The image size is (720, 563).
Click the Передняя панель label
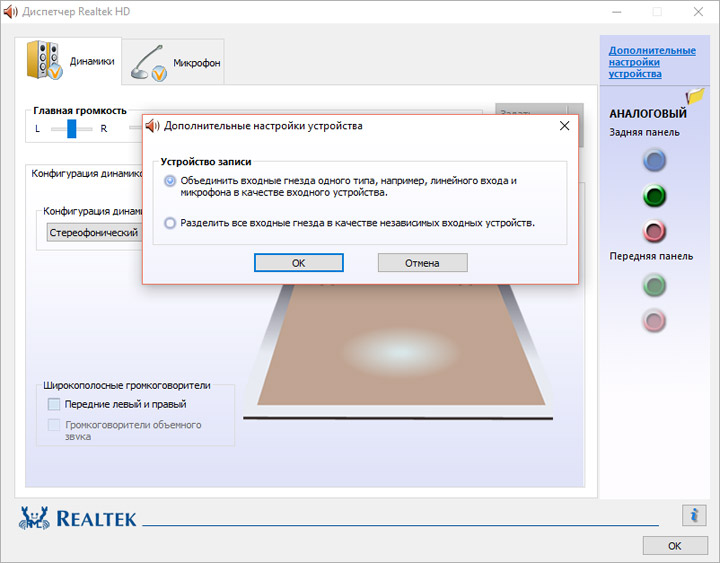click(x=651, y=256)
